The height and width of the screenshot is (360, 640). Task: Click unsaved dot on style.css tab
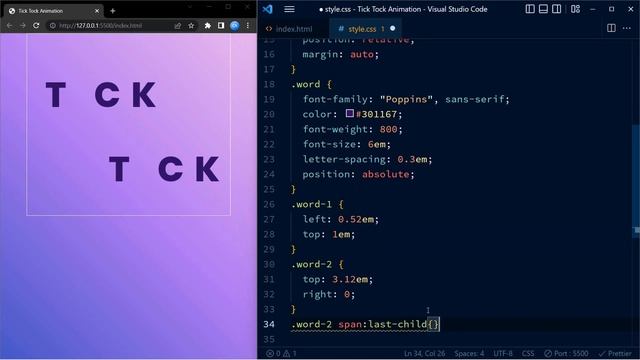(x=392, y=29)
